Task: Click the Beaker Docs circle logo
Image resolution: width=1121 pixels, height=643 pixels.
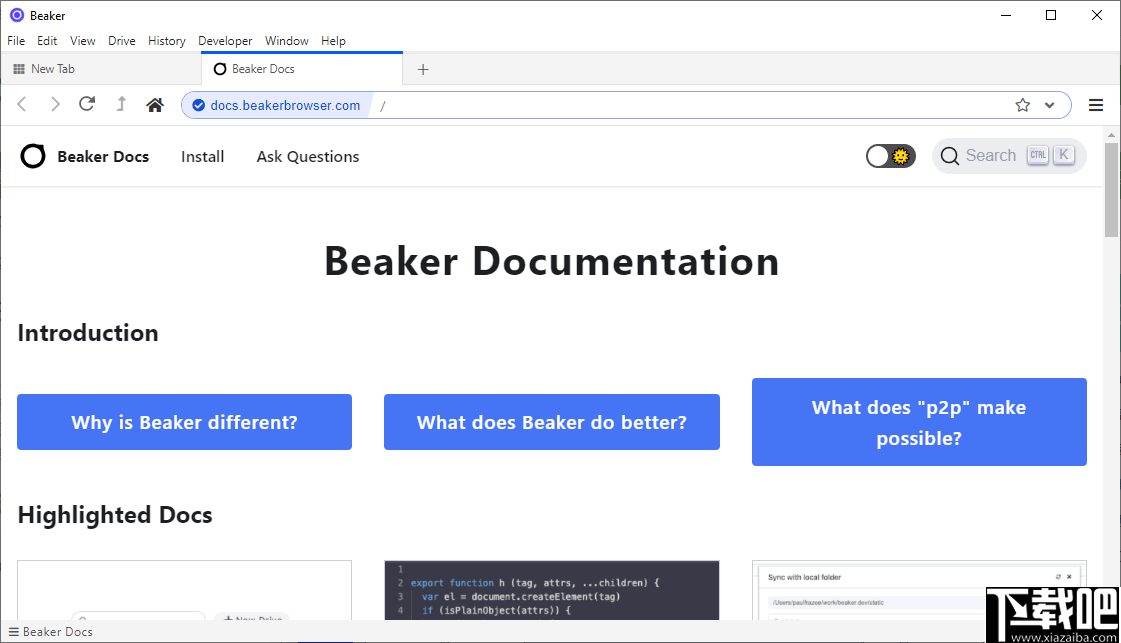Action: click(x=33, y=156)
